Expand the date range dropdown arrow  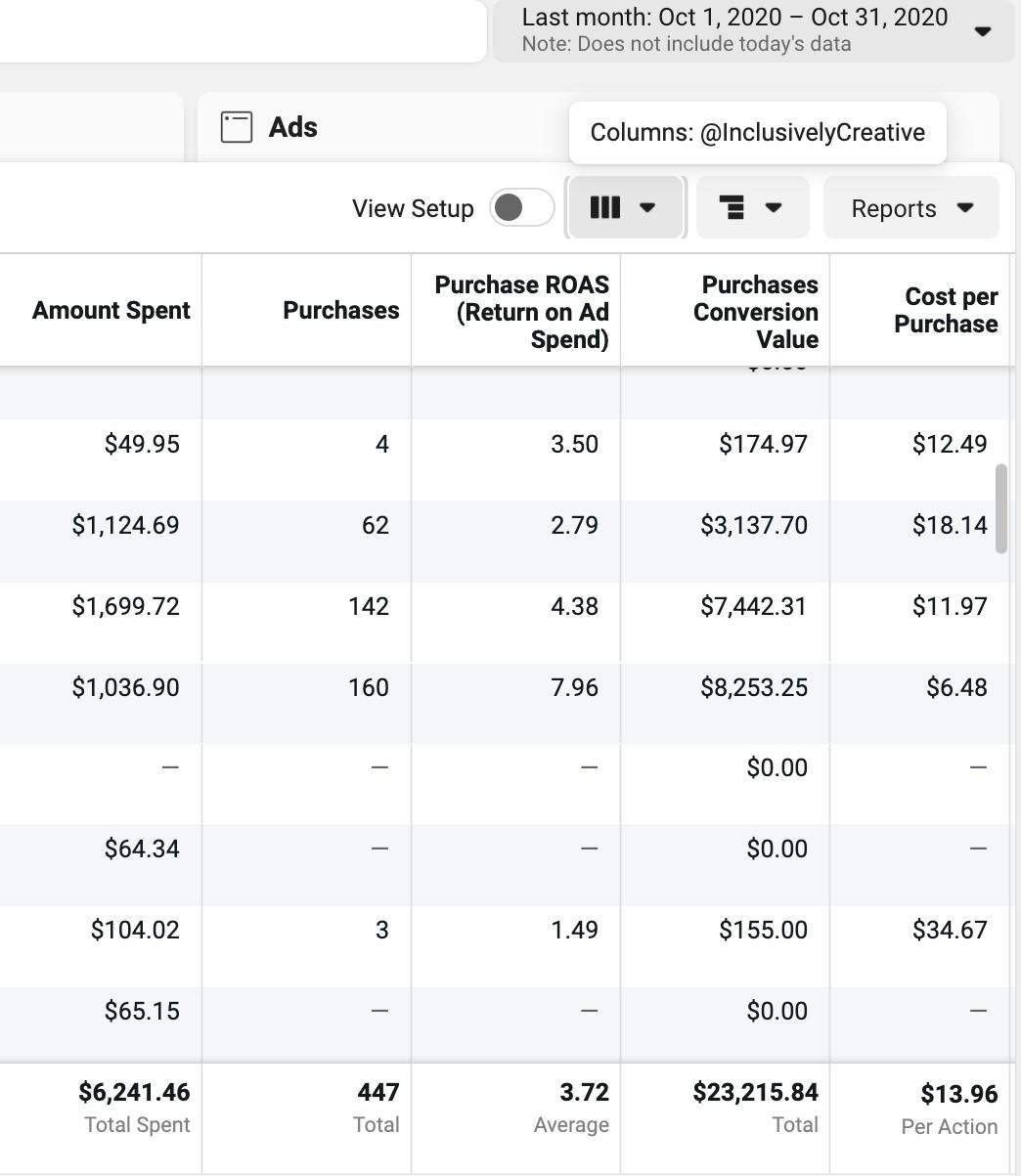click(x=983, y=31)
